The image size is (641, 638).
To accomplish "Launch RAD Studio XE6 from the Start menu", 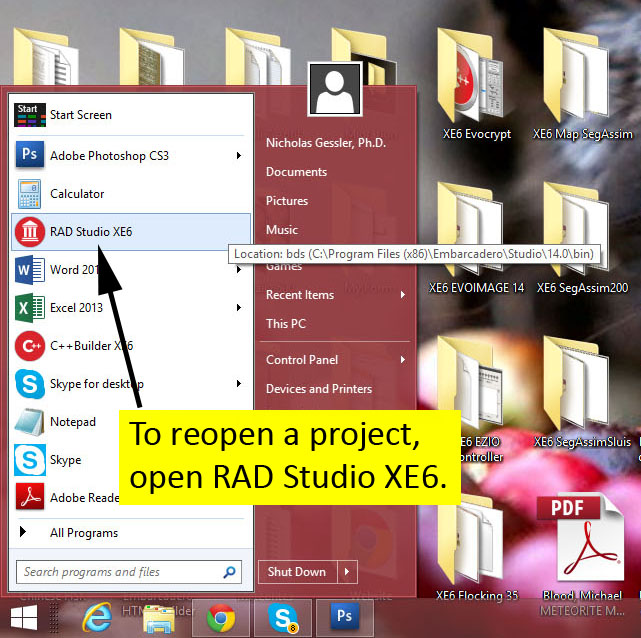I will tap(131, 232).
